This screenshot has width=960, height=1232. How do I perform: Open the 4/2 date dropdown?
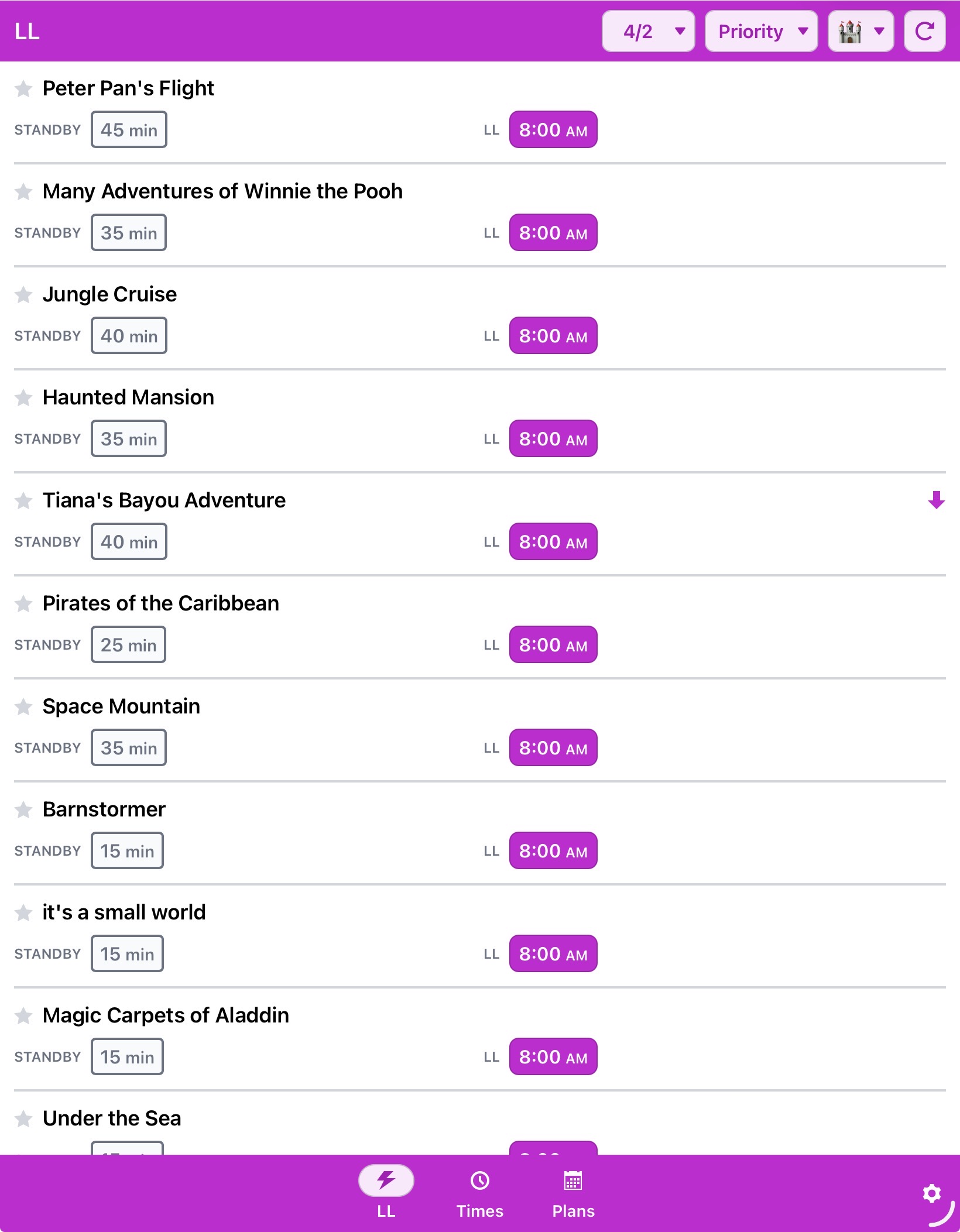(x=648, y=31)
